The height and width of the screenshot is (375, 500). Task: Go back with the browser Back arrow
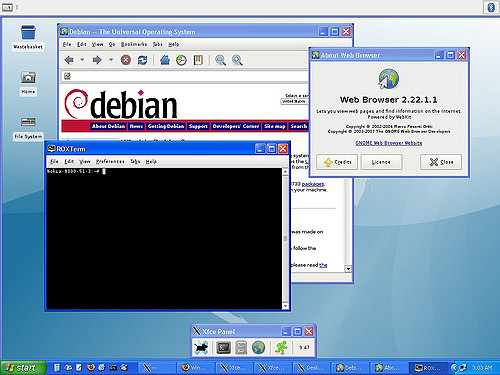pyautogui.click(x=69, y=60)
